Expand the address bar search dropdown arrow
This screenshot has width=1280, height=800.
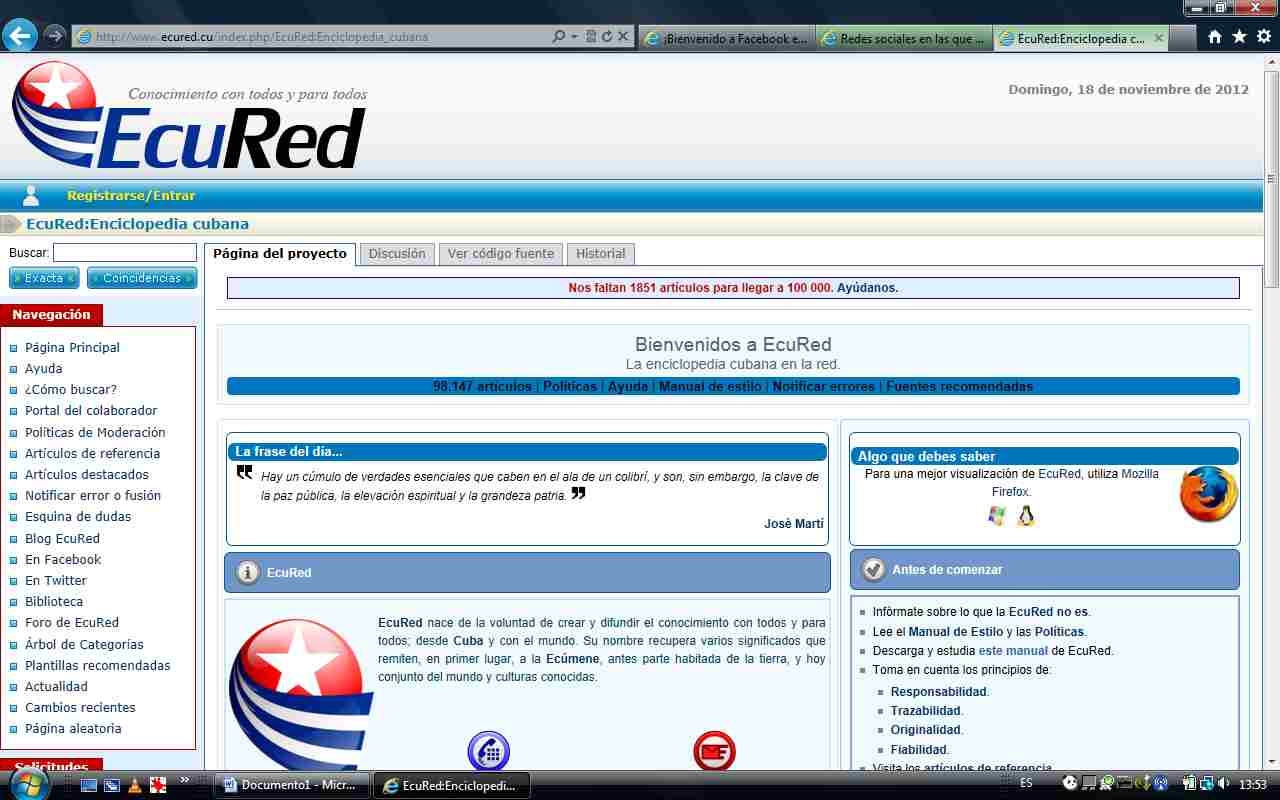(x=574, y=37)
